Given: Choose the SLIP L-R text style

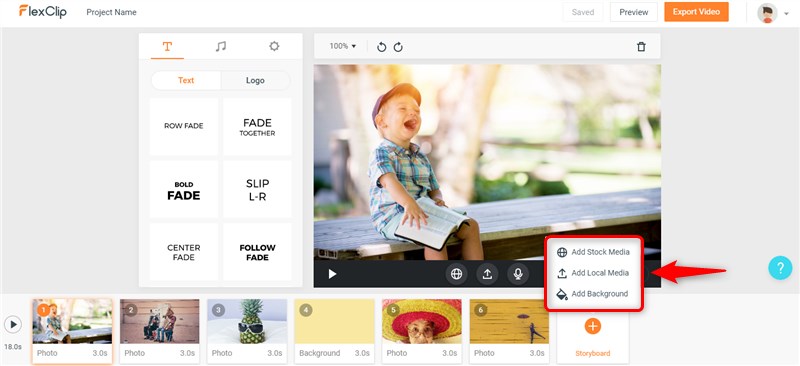Looking at the screenshot, I should tap(257, 189).
